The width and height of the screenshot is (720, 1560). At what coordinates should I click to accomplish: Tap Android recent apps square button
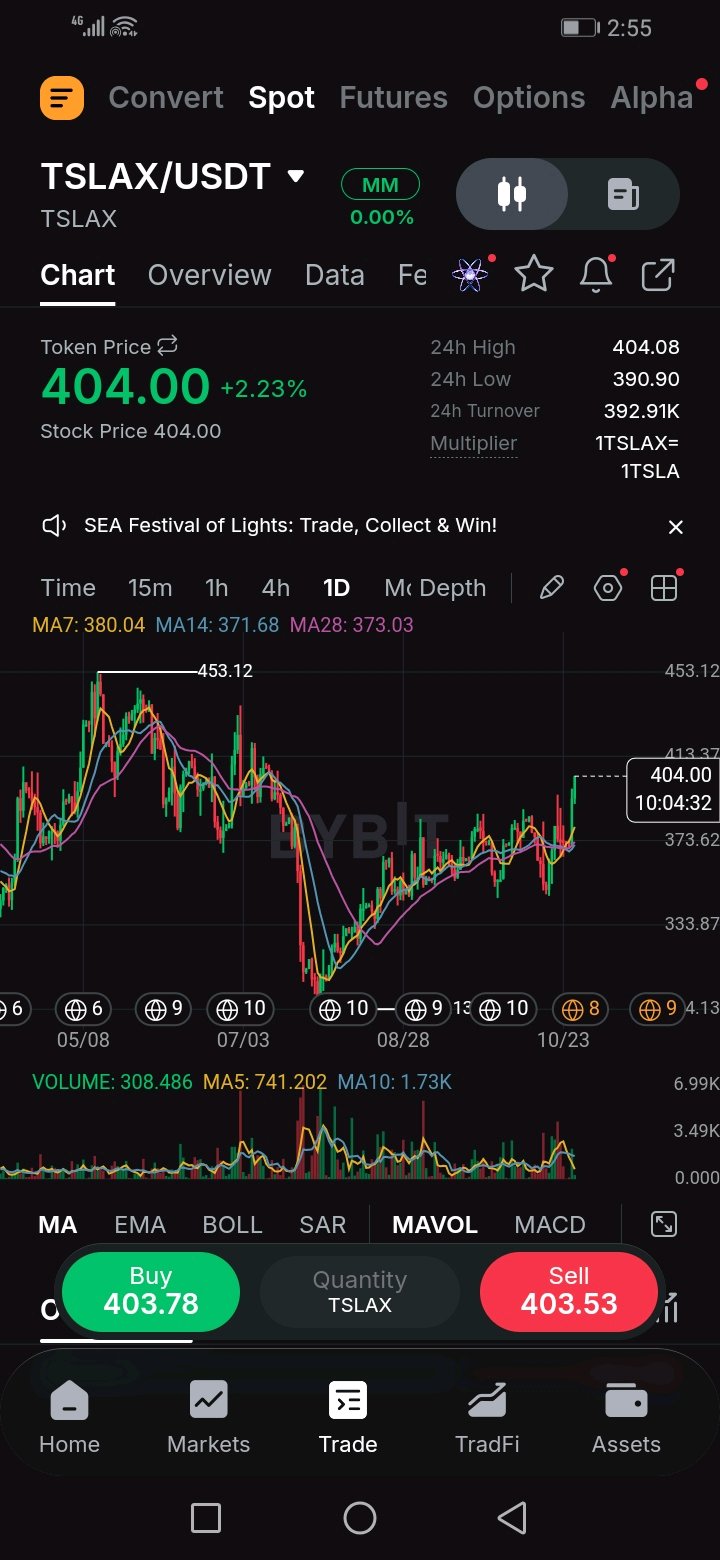[206, 1518]
